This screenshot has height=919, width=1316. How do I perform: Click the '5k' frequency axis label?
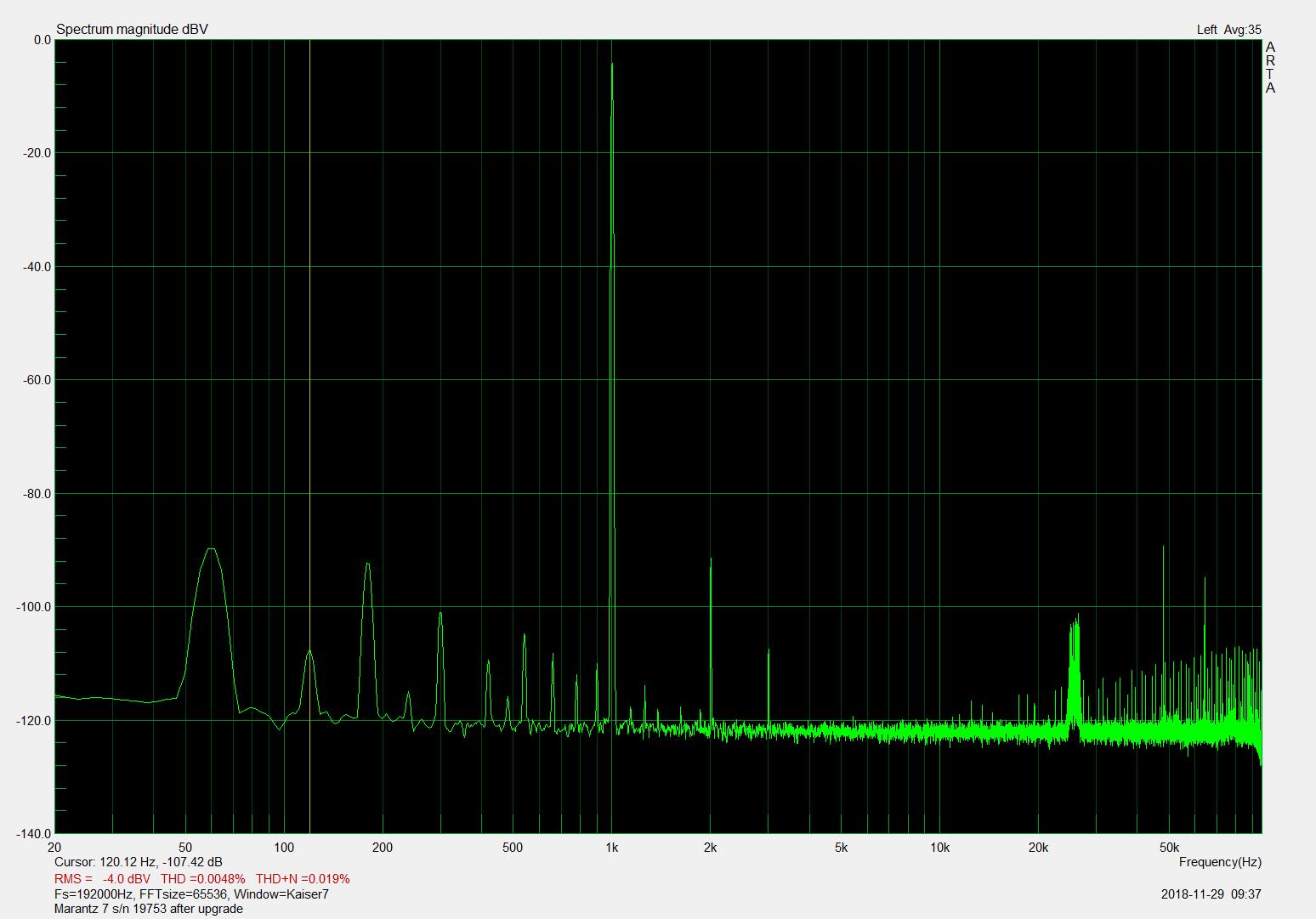point(841,848)
